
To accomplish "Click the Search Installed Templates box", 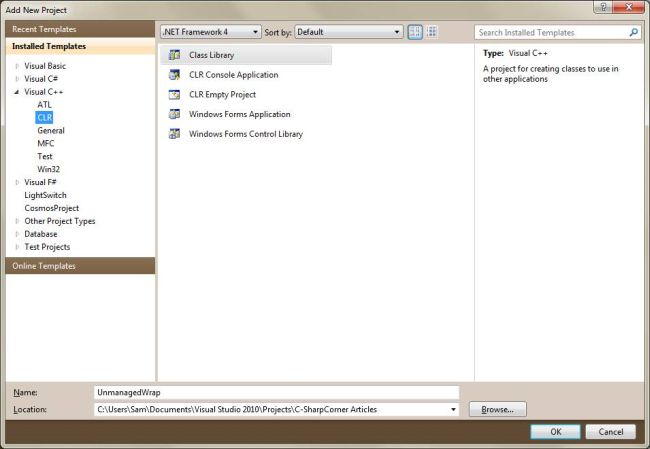I will (x=558, y=32).
